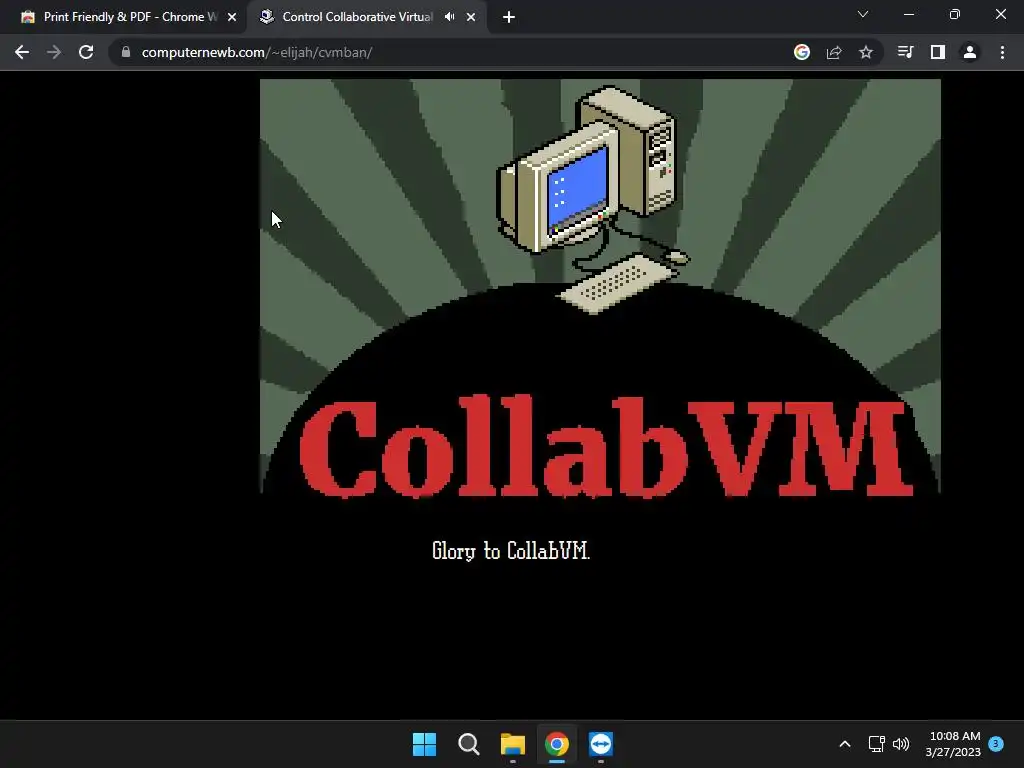Open the notification badge showing 3
The width and height of the screenshot is (1024, 768).
pyautogui.click(x=996, y=743)
